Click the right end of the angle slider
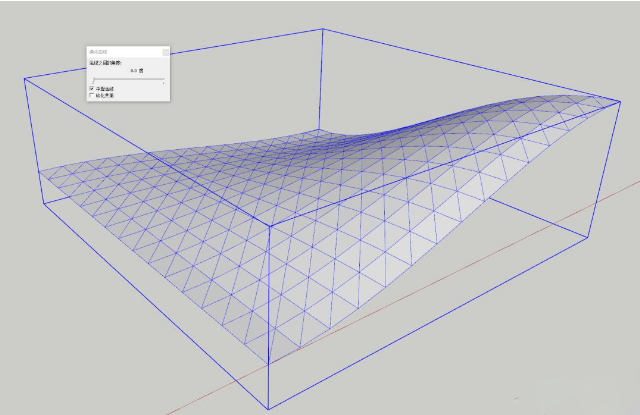This screenshot has height=415, width=640. 163,80
